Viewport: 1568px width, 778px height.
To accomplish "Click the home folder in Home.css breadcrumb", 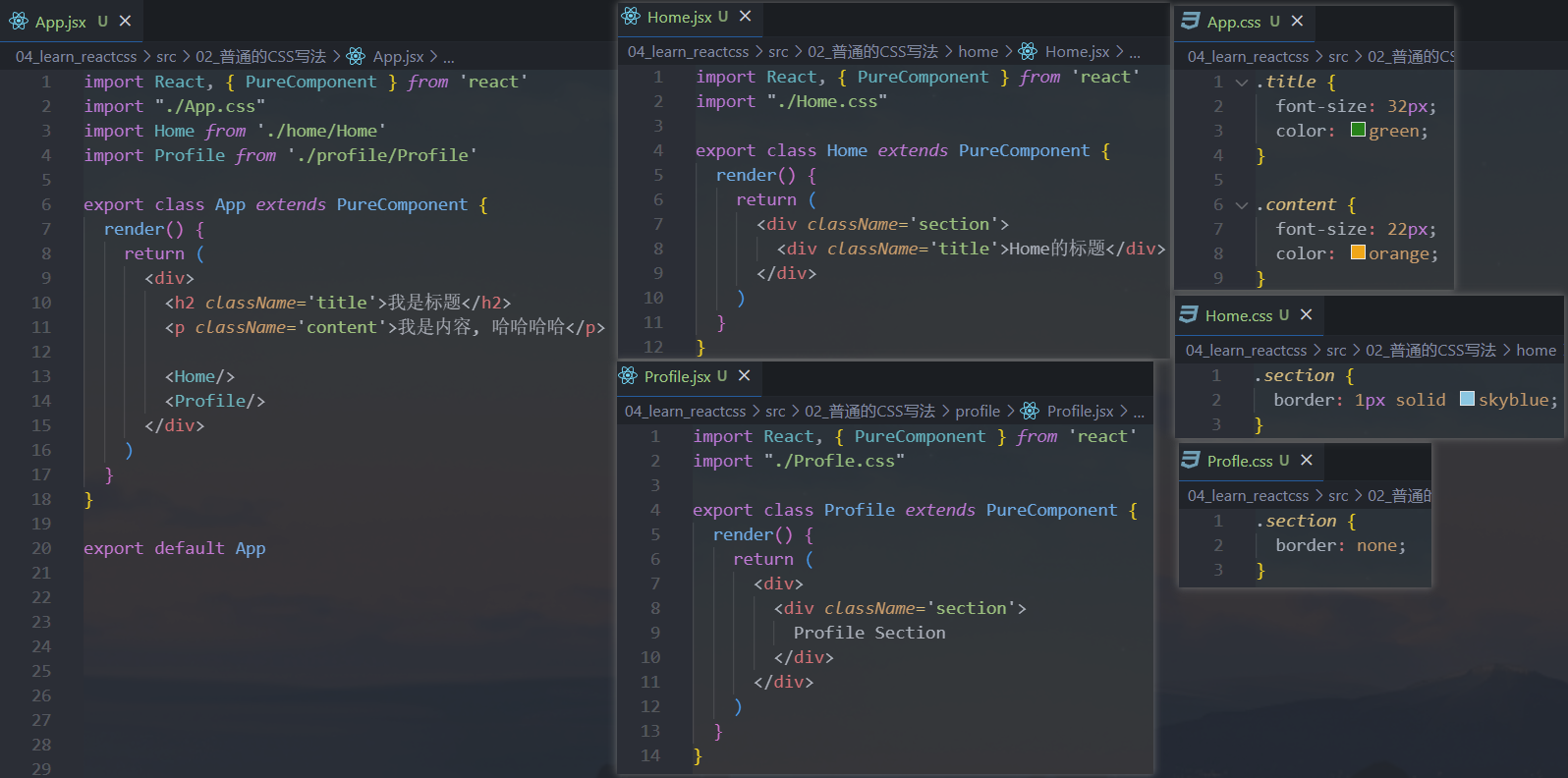I will 1536,351.
